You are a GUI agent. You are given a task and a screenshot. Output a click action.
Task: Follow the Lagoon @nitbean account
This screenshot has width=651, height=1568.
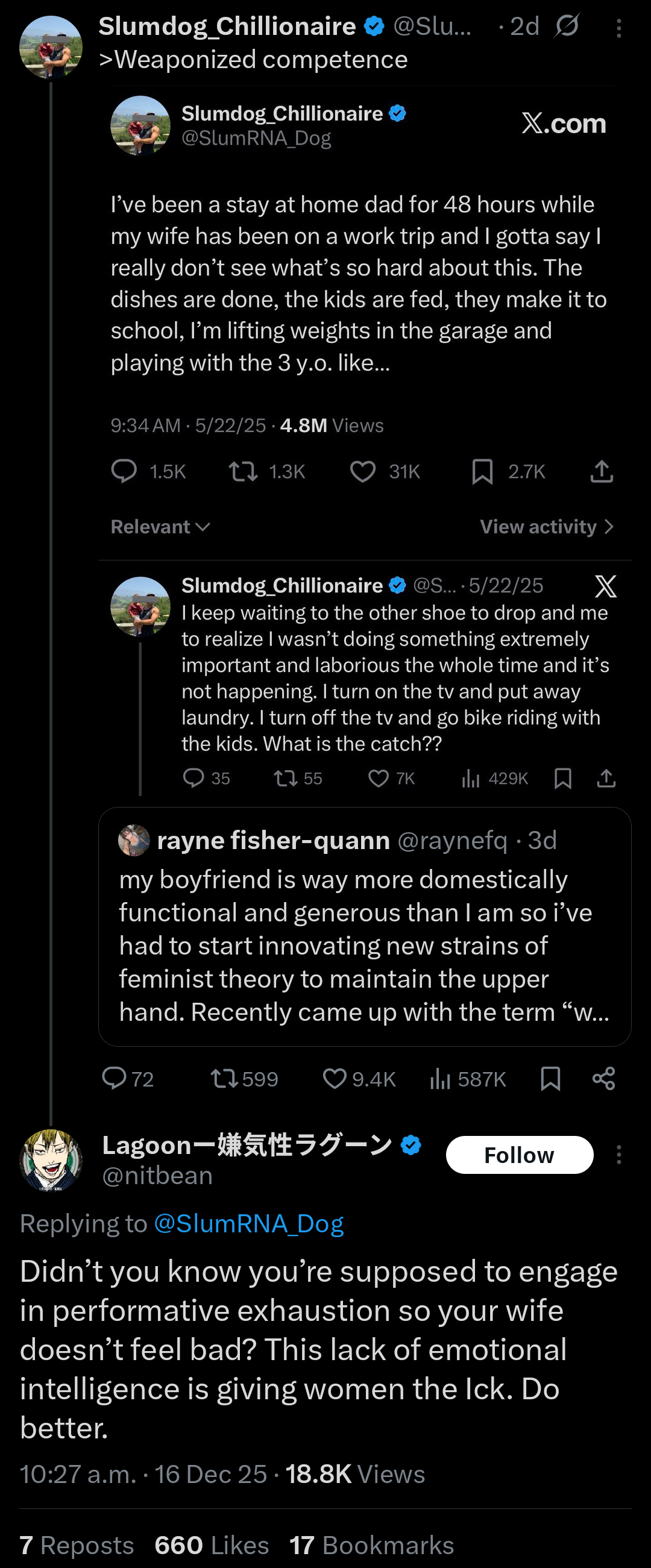(519, 1155)
